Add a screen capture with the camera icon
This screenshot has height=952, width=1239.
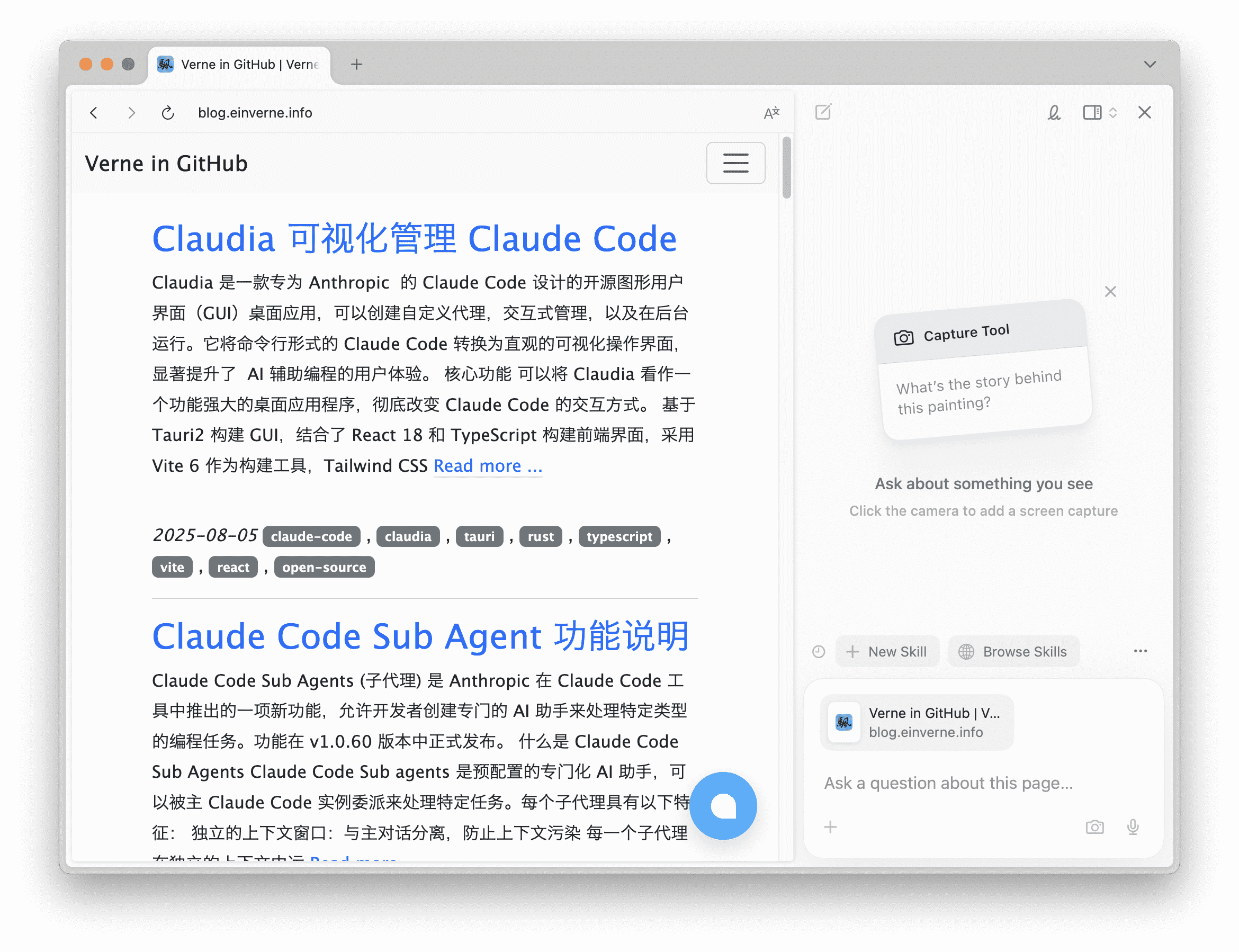tap(1094, 828)
